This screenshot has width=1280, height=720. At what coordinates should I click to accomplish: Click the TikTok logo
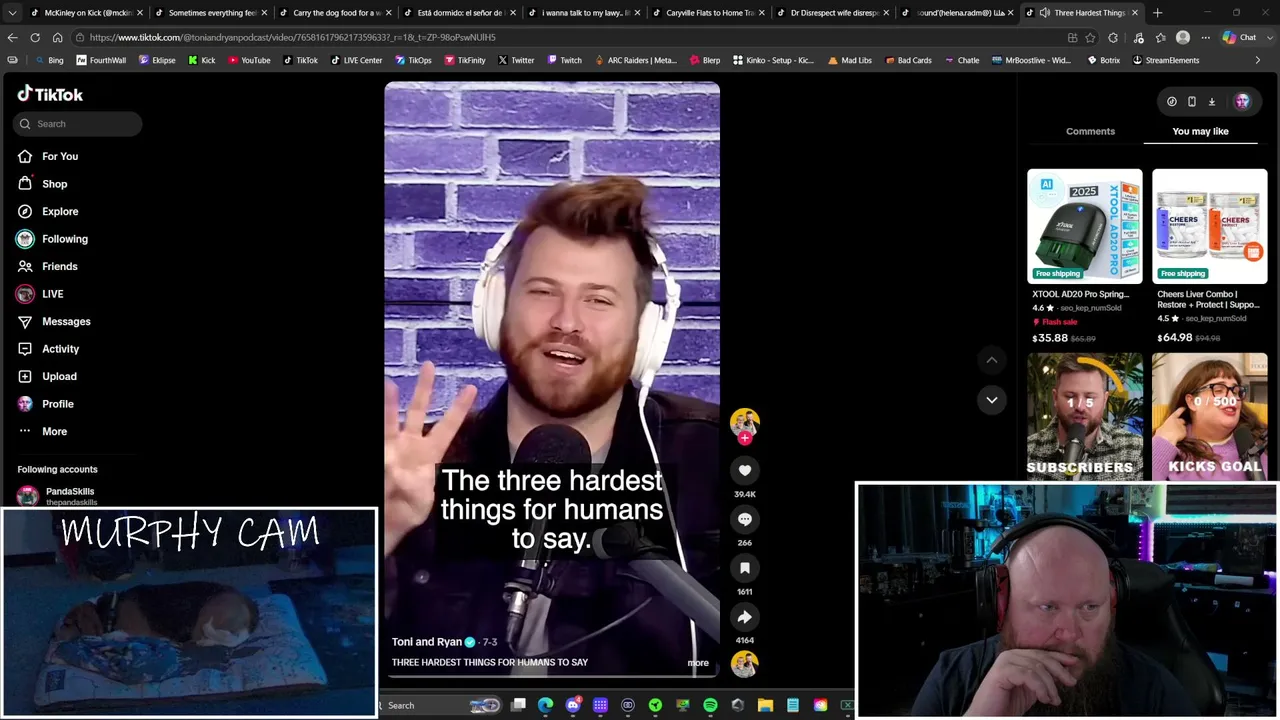click(50, 94)
